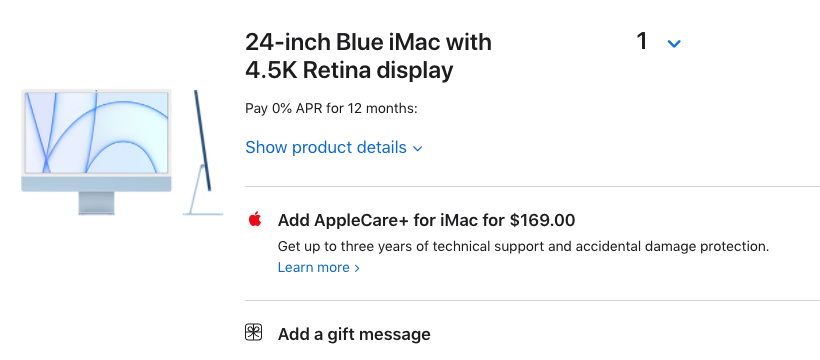This screenshot has width=820, height=360.
Task: Click the iMac screen wallpaper in front view
Action: (96, 132)
